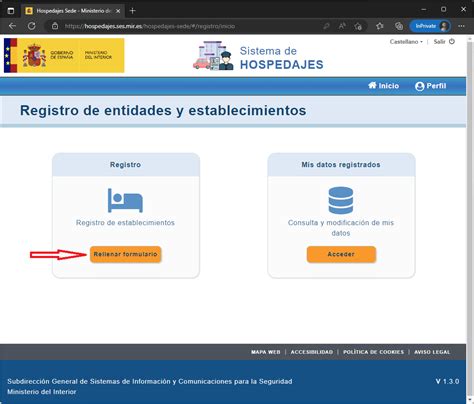
Task: Click the database icon in Mis datos card
Action: coord(341,200)
